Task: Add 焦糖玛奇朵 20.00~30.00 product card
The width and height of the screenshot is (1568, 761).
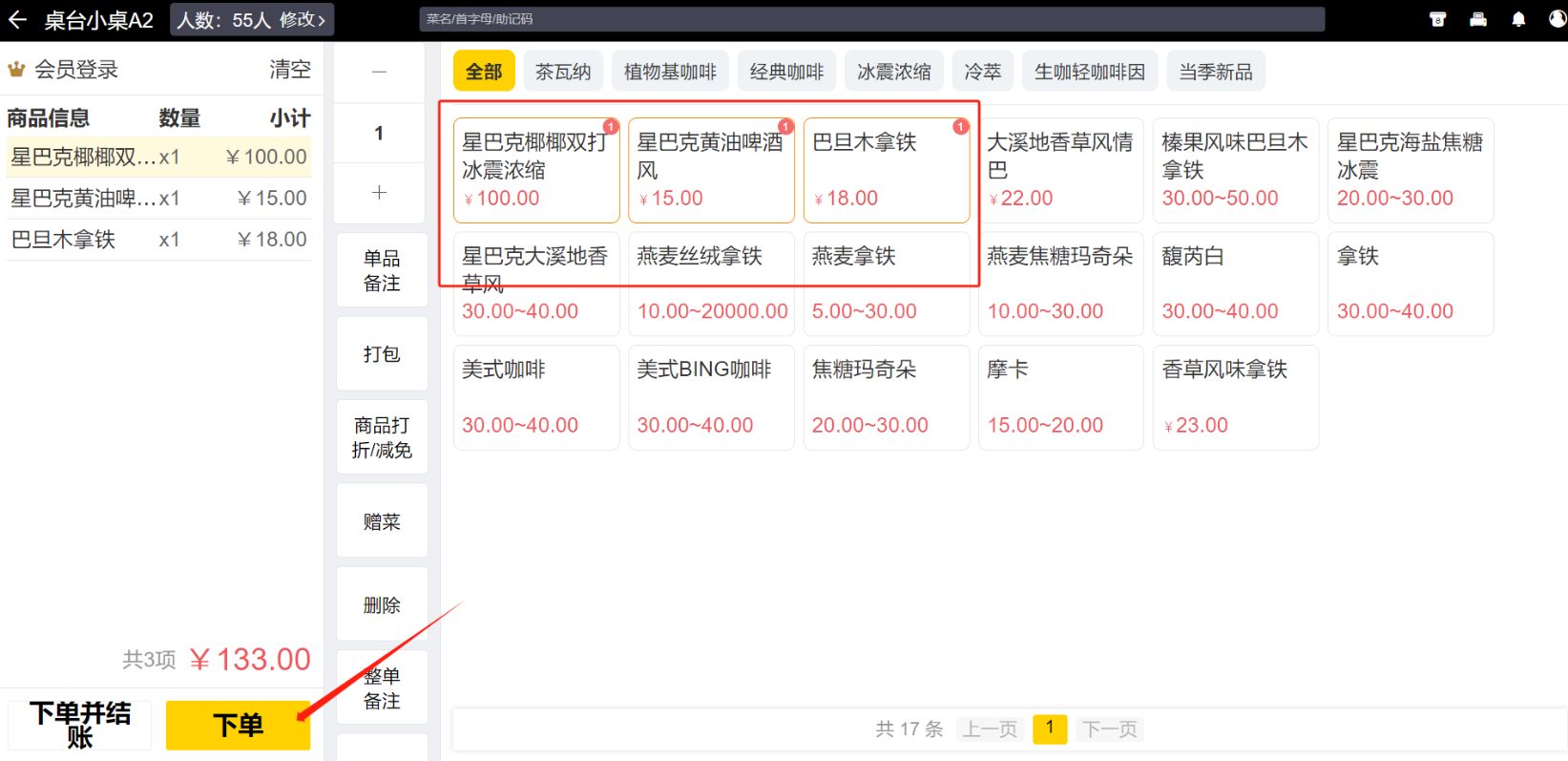Action: 887,397
